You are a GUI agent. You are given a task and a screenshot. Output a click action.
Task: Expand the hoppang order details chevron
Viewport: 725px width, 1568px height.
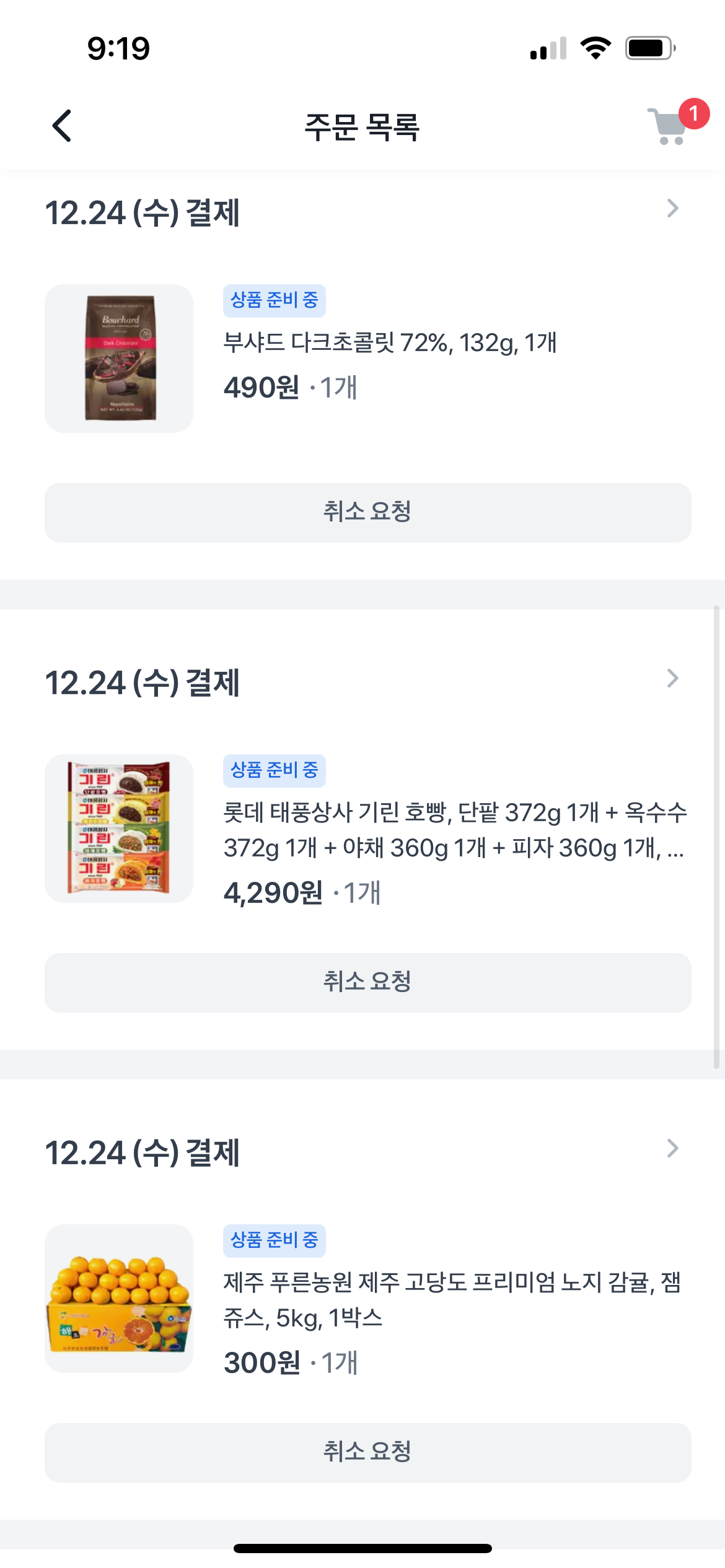coord(672,679)
